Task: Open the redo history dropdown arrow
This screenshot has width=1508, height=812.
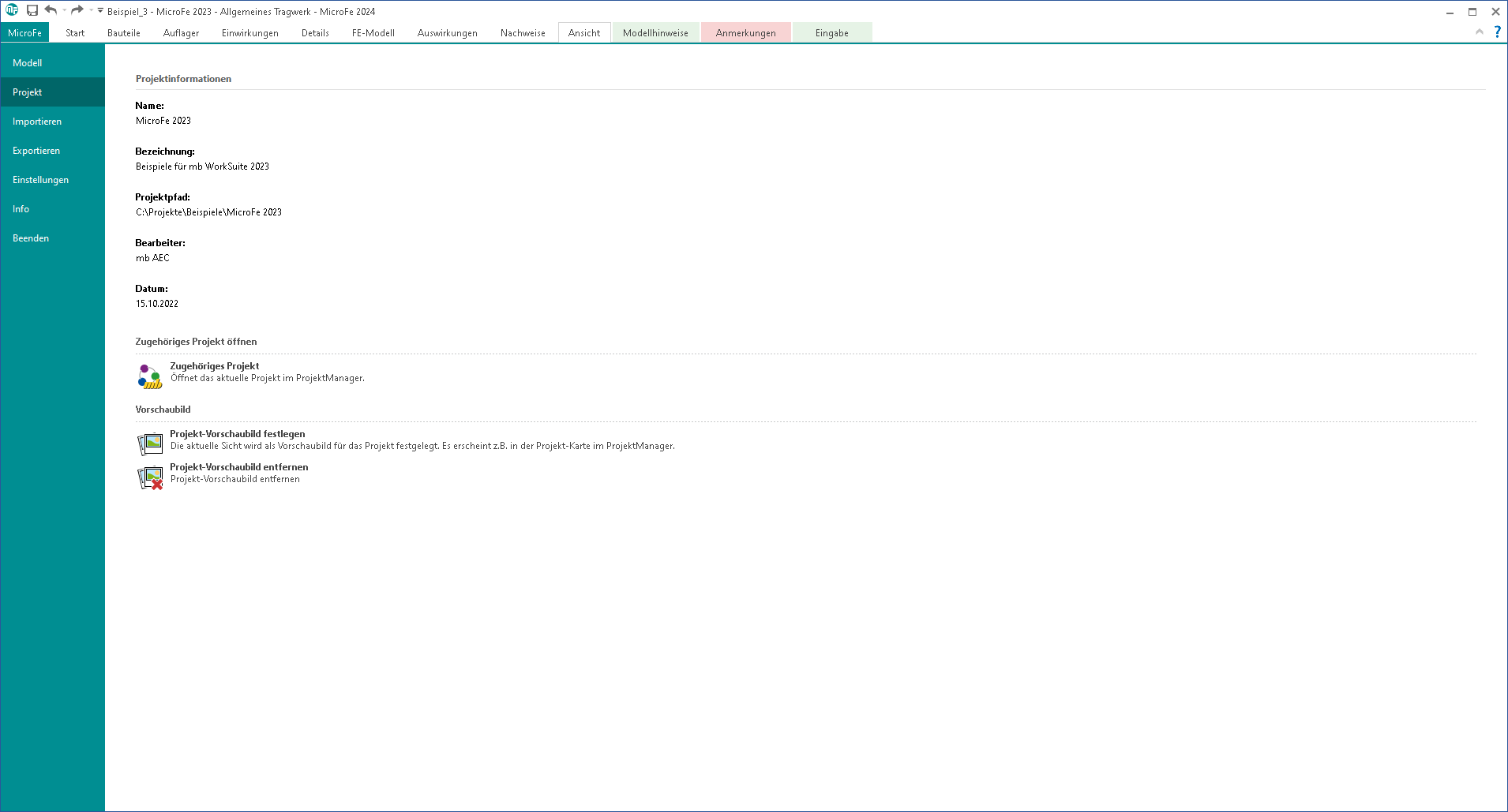Action: [91, 11]
